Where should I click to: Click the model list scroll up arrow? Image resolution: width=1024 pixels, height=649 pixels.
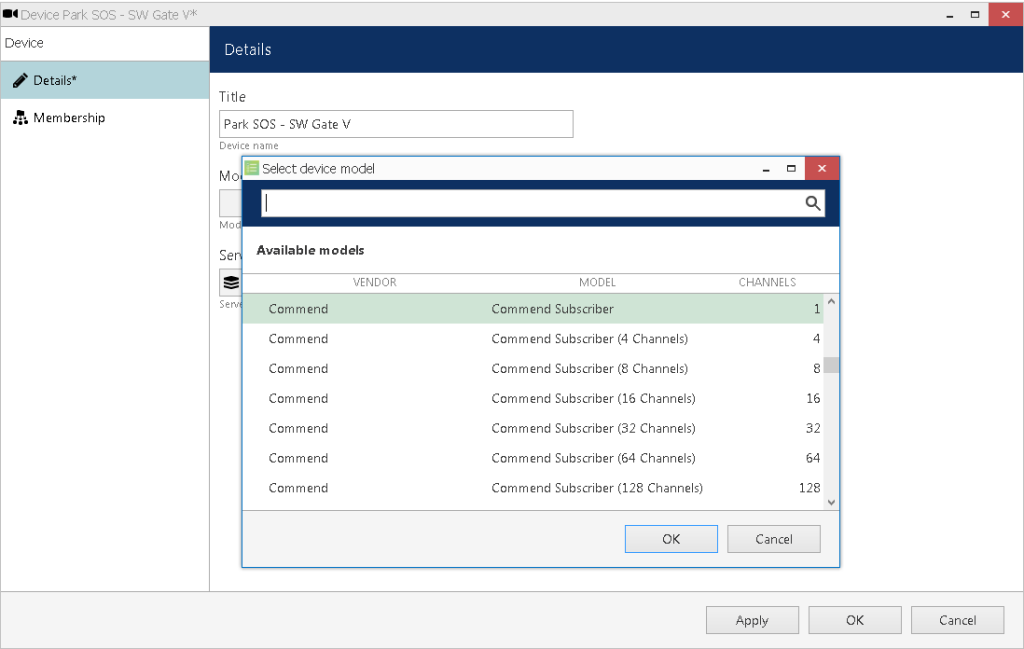[831, 302]
